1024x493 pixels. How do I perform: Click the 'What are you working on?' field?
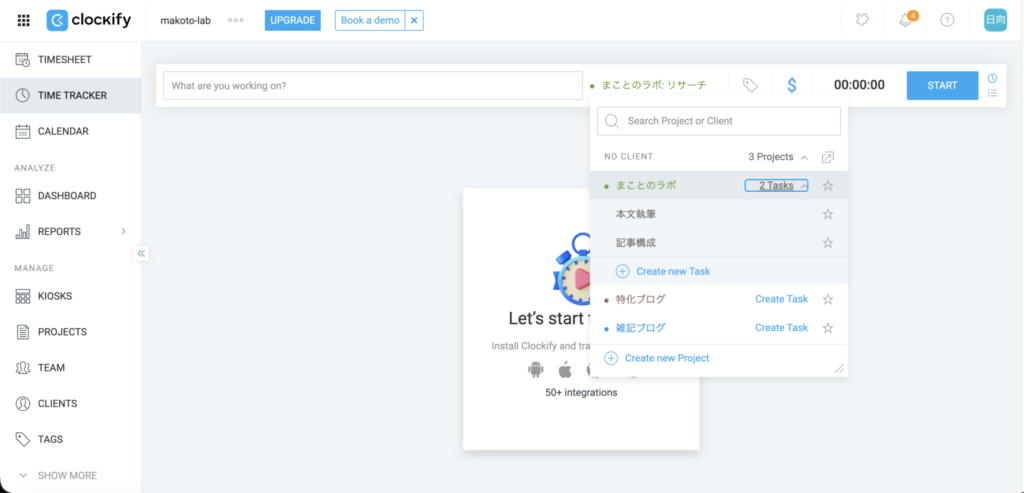[x=372, y=86]
